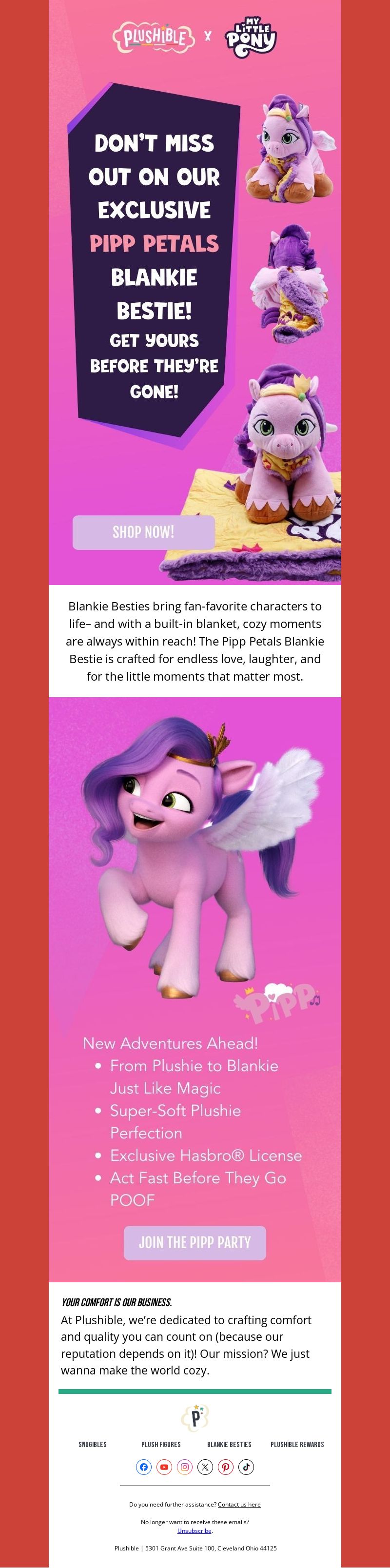Open the X (Twitter) social icon
390x1568 pixels.
click(x=205, y=1467)
